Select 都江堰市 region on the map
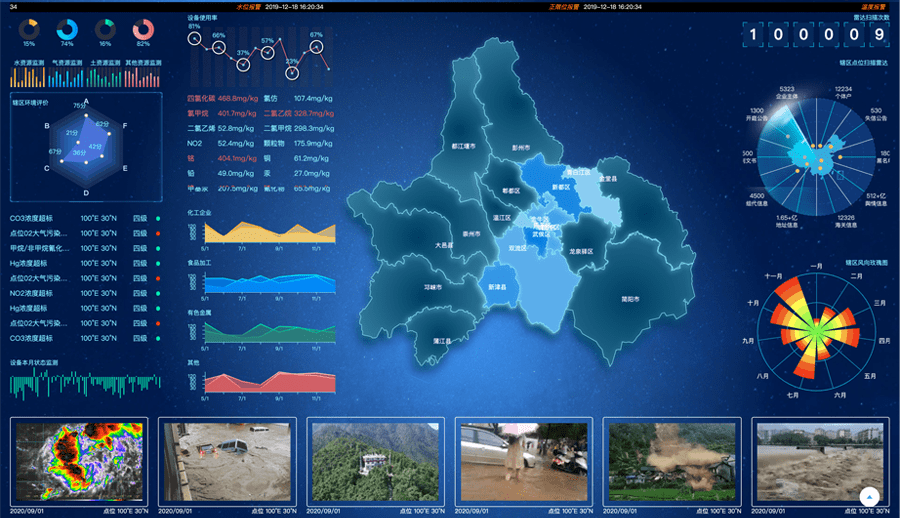900x518 pixels. pos(463,147)
